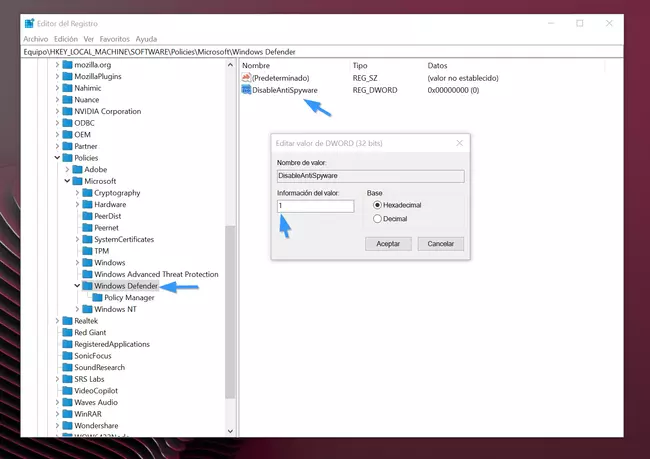
Task: Select the Hexadecimal base option
Action: tap(377, 205)
